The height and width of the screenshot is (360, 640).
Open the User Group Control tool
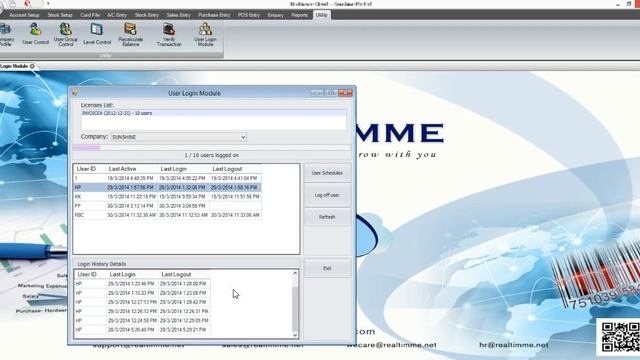[x=65, y=35]
